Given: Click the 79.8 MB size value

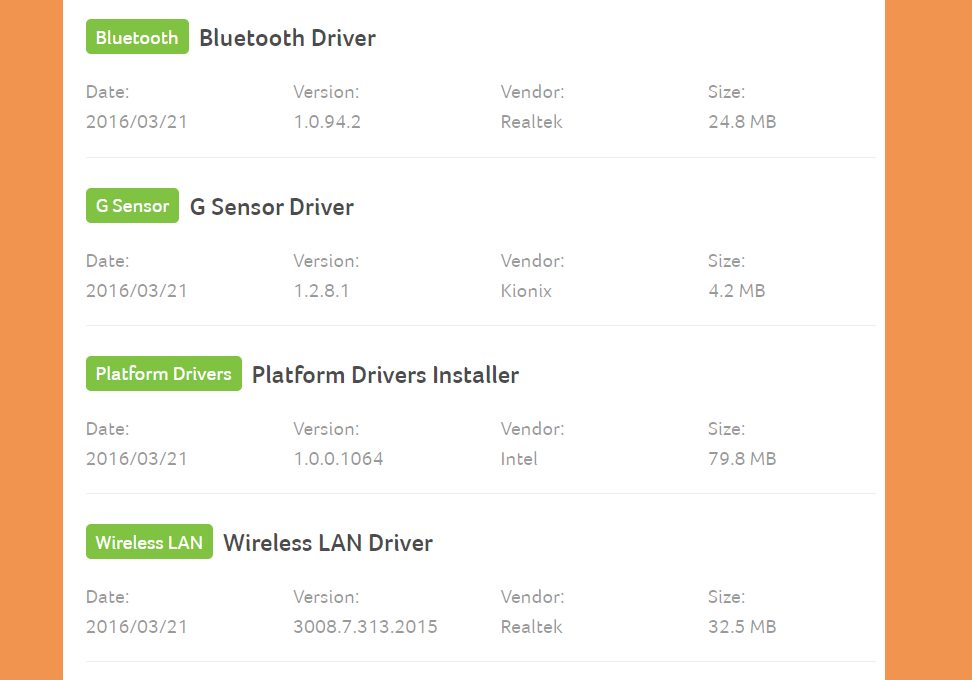Looking at the screenshot, I should click(x=742, y=459).
